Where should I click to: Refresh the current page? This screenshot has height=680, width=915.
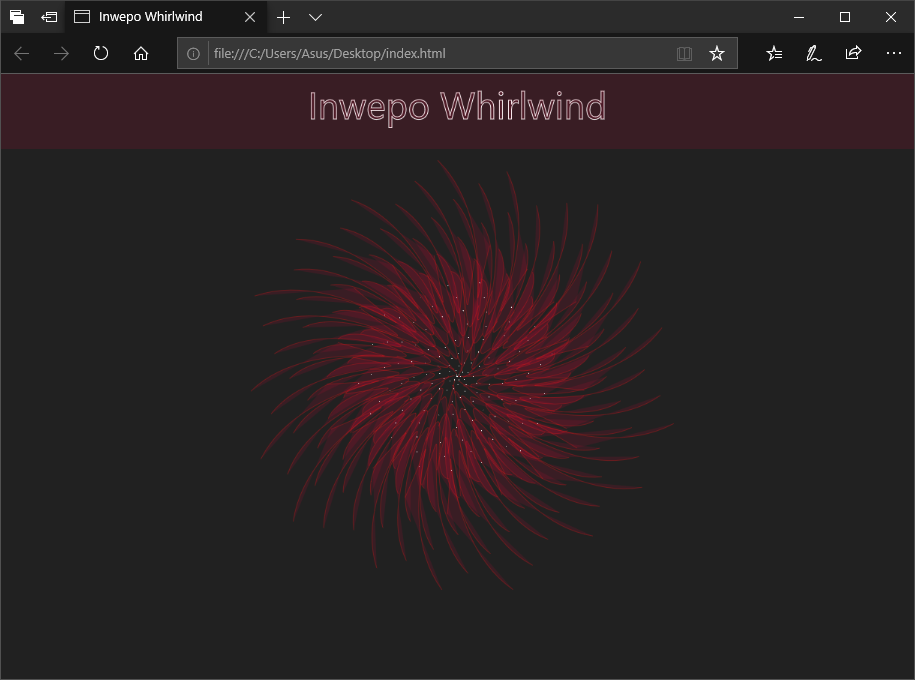[101, 53]
